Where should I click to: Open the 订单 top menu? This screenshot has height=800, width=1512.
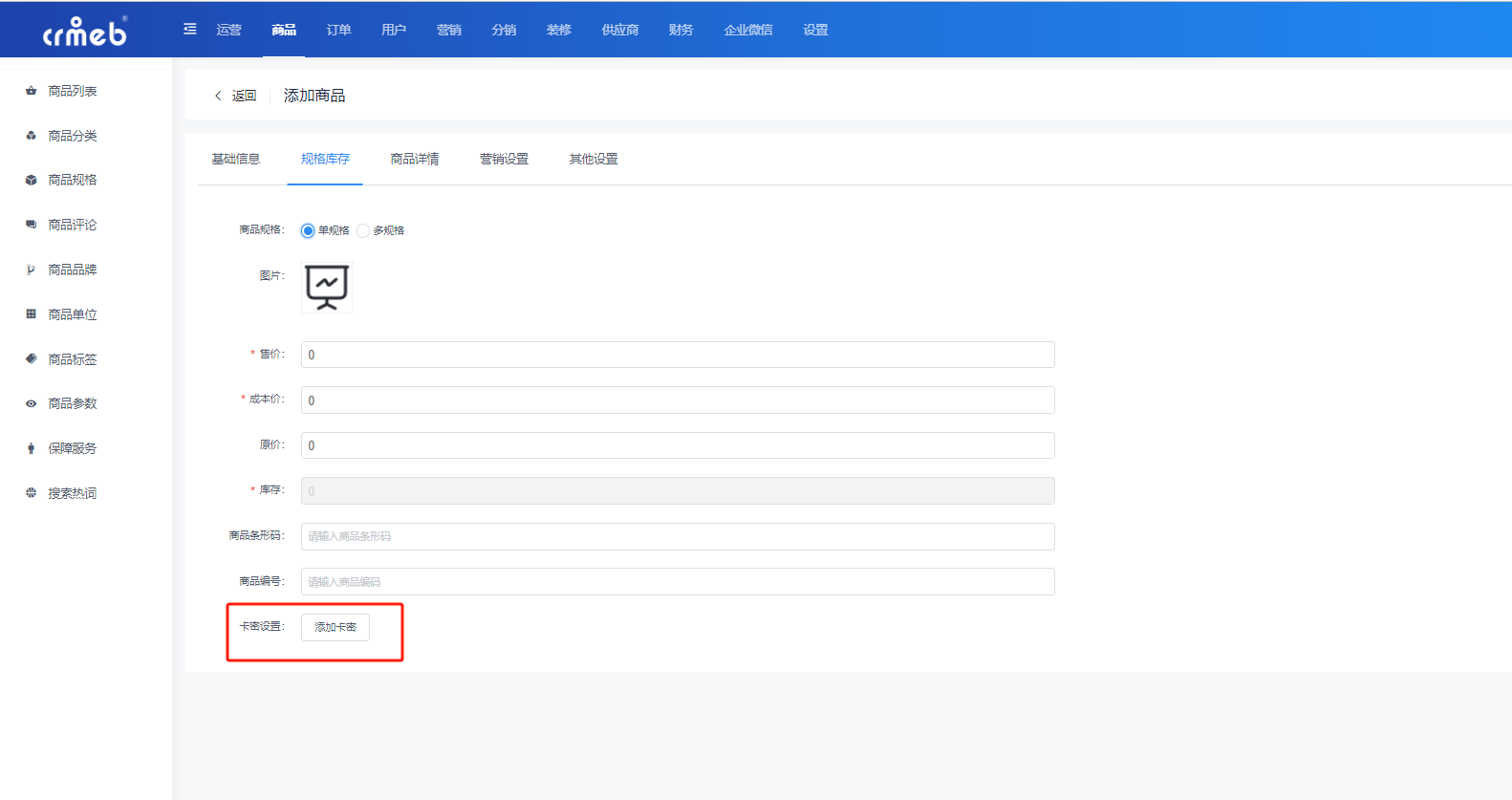[x=338, y=30]
